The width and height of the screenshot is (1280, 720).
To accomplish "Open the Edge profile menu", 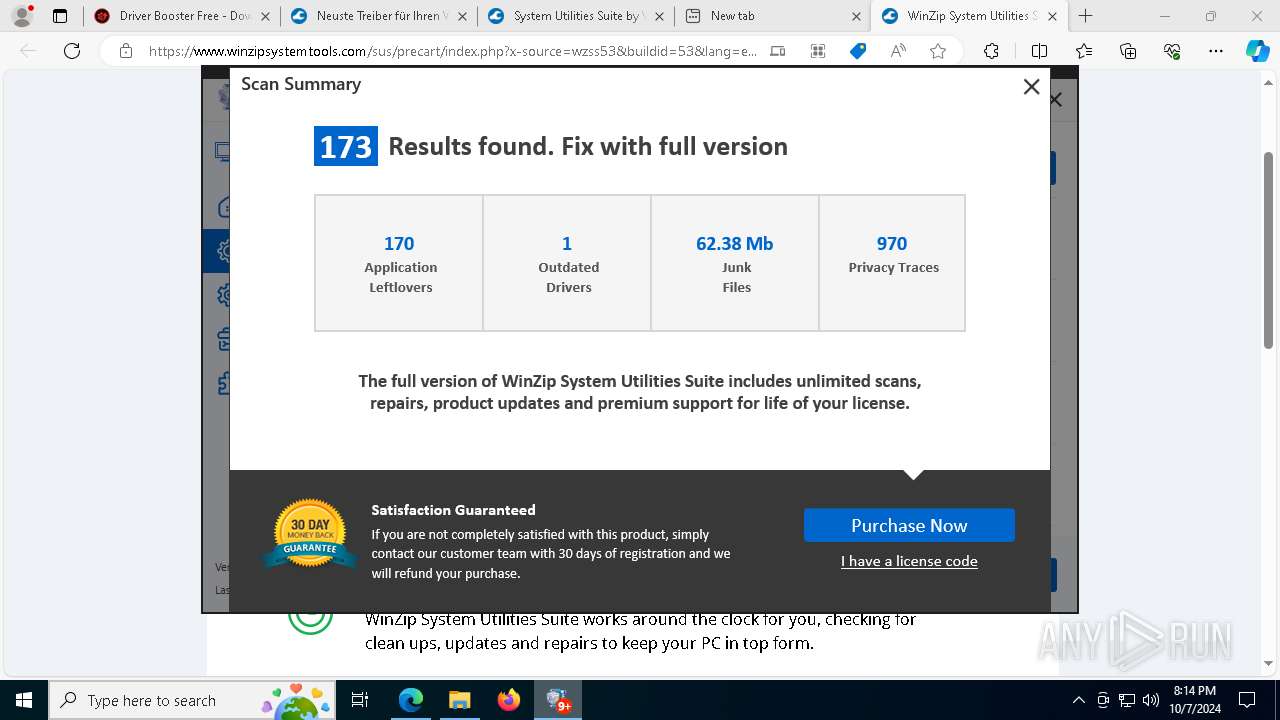I will click(22, 16).
